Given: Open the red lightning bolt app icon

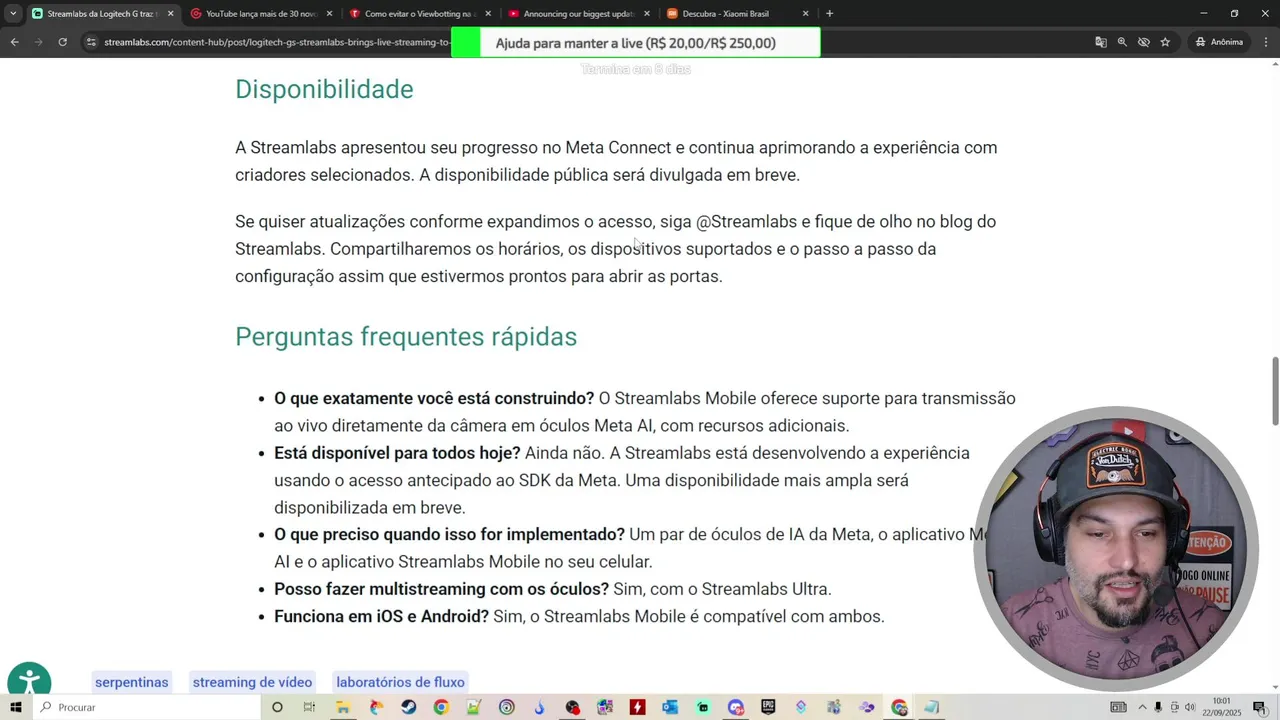Looking at the screenshot, I should click(x=637, y=707).
